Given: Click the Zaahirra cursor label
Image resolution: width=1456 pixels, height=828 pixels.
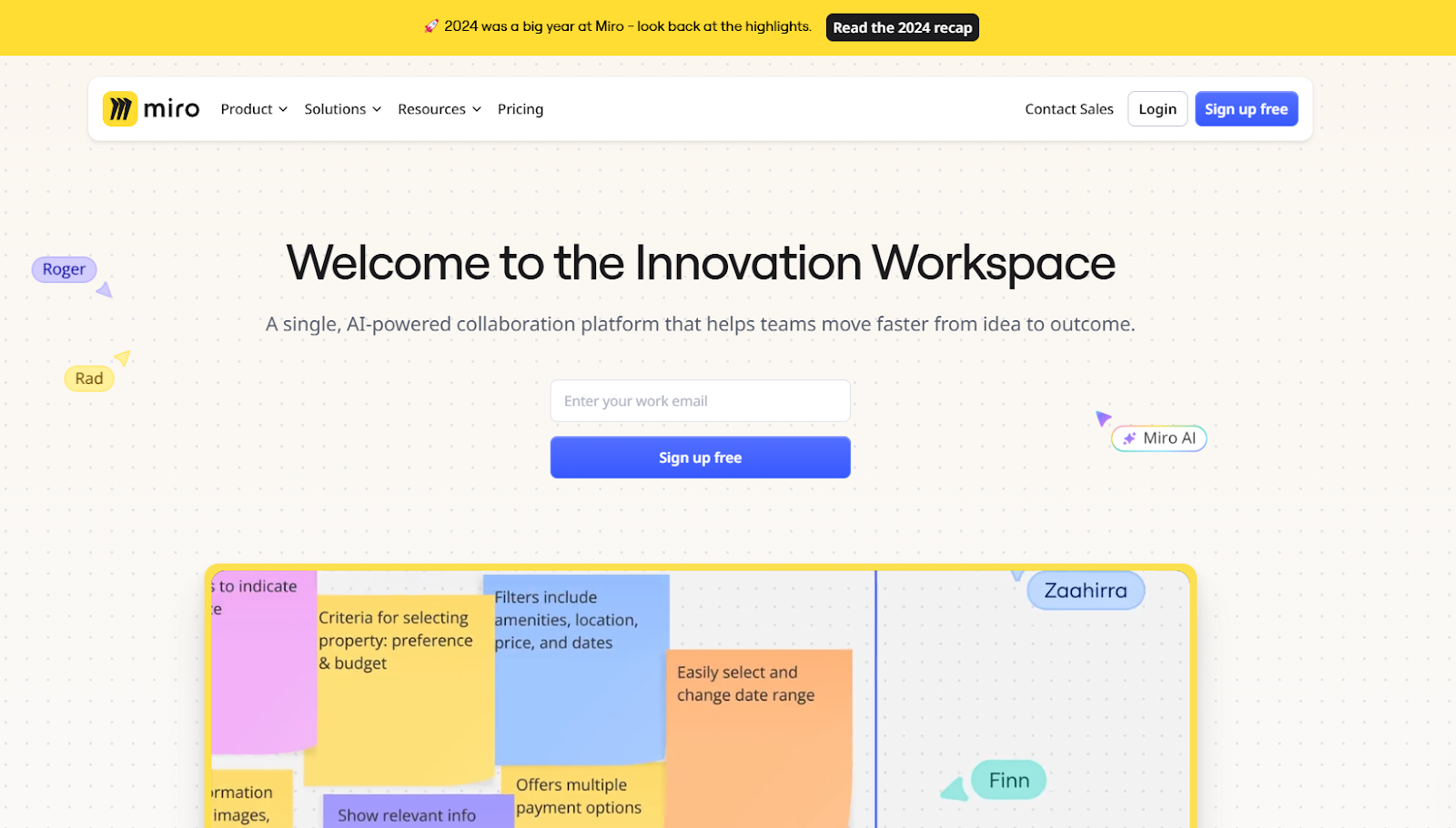Looking at the screenshot, I should pyautogui.click(x=1086, y=591).
